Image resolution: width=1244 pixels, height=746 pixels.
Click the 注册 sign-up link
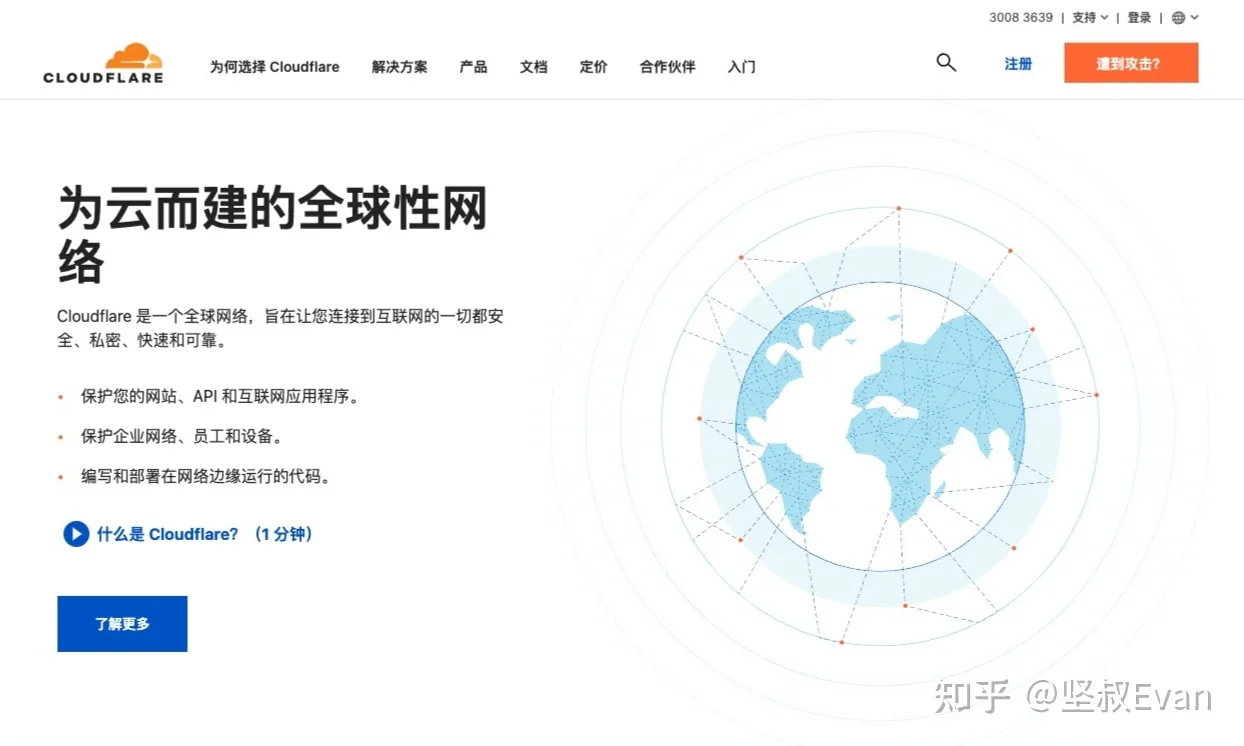click(1018, 64)
